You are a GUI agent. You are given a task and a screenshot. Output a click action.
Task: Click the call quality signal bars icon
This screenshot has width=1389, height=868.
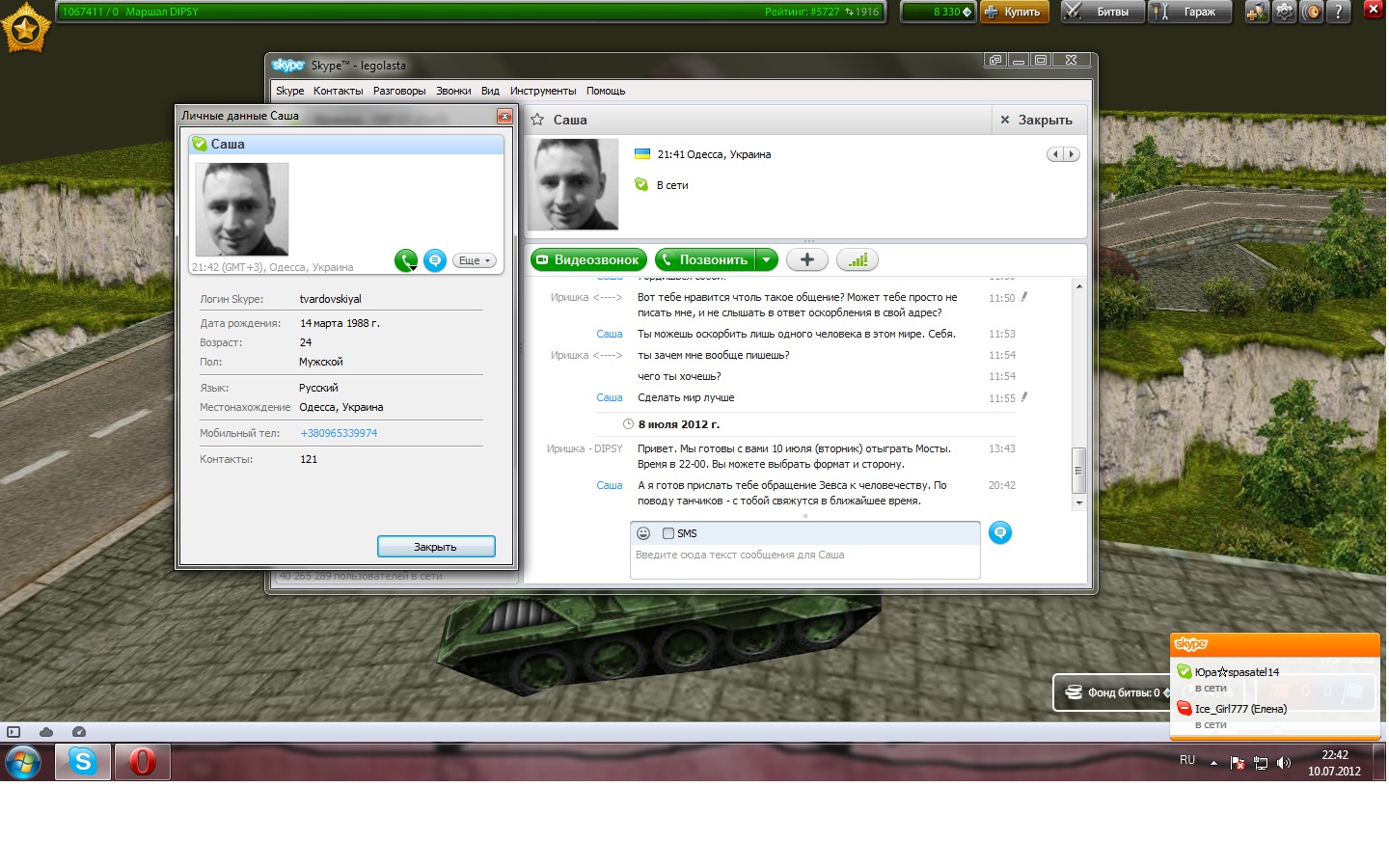coord(858,259)
